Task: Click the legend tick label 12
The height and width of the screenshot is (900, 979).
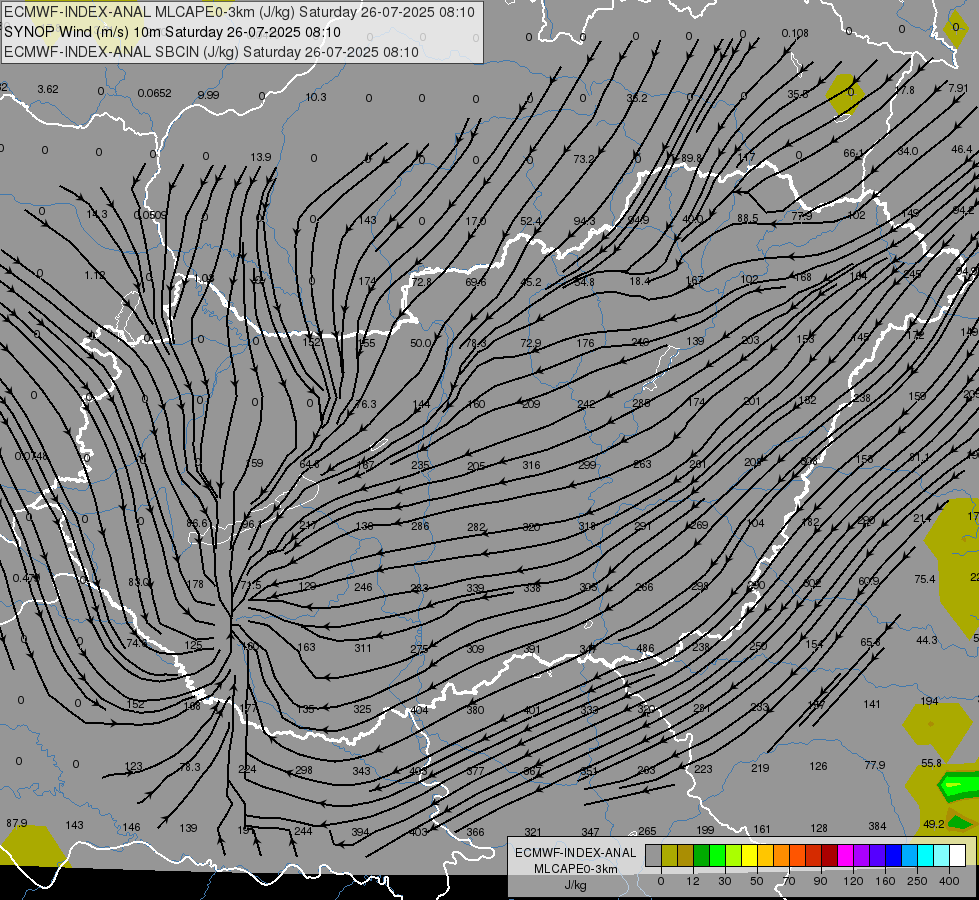Action: click(x=692, y=881)
